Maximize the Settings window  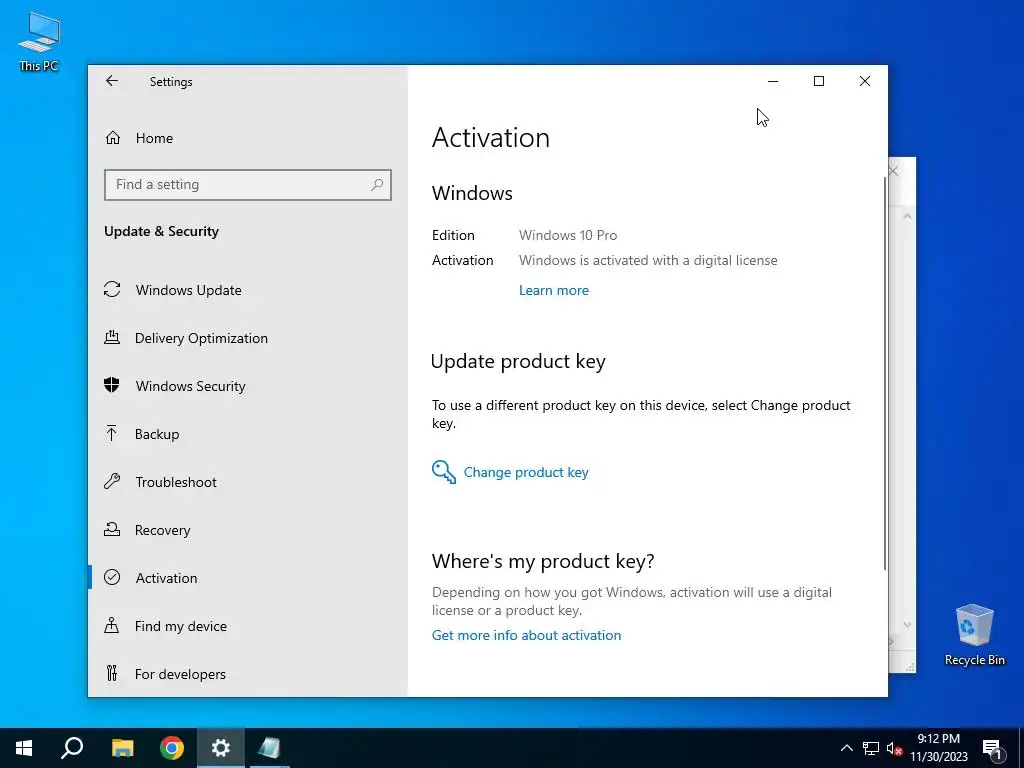[x=819, y=81]
